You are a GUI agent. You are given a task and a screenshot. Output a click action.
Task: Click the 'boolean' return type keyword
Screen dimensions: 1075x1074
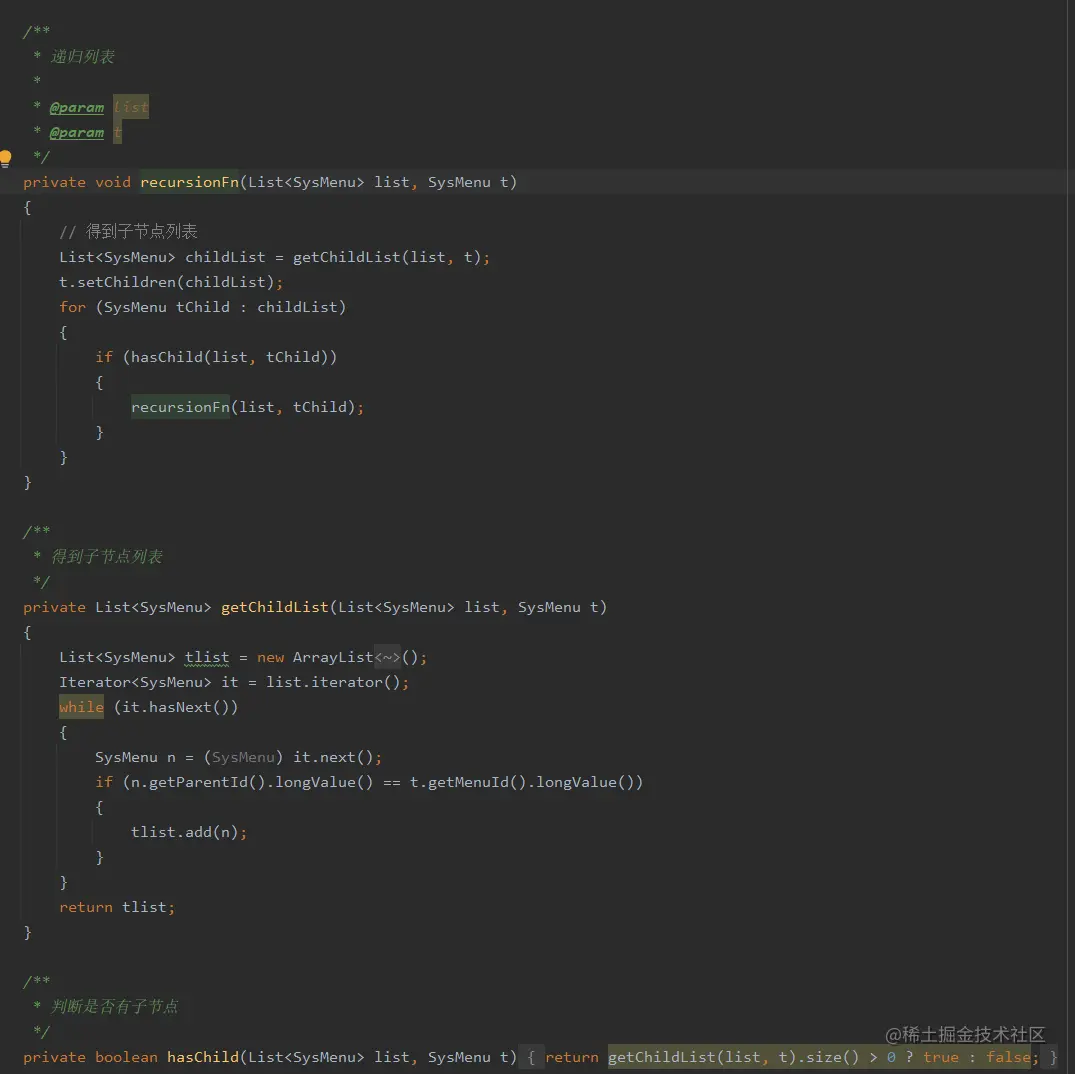click(126, 1057)
